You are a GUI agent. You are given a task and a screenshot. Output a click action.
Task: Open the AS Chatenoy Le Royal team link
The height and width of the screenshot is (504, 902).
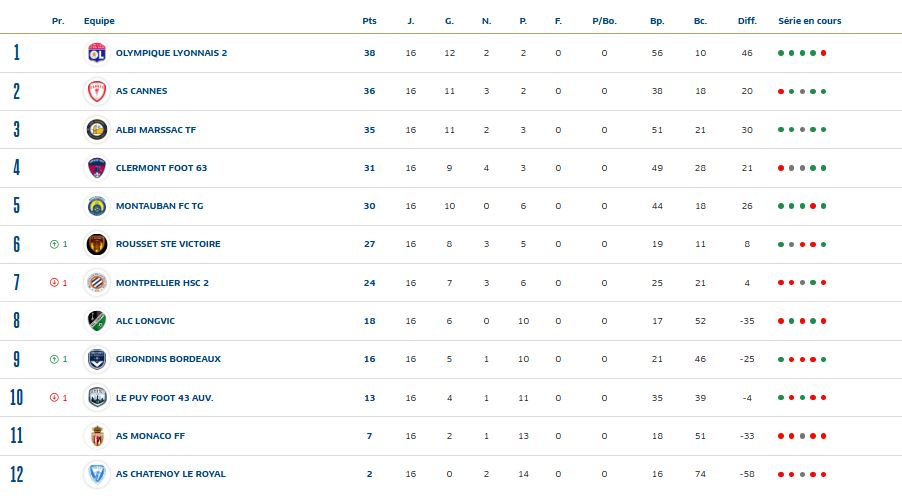tap(170, 474)
